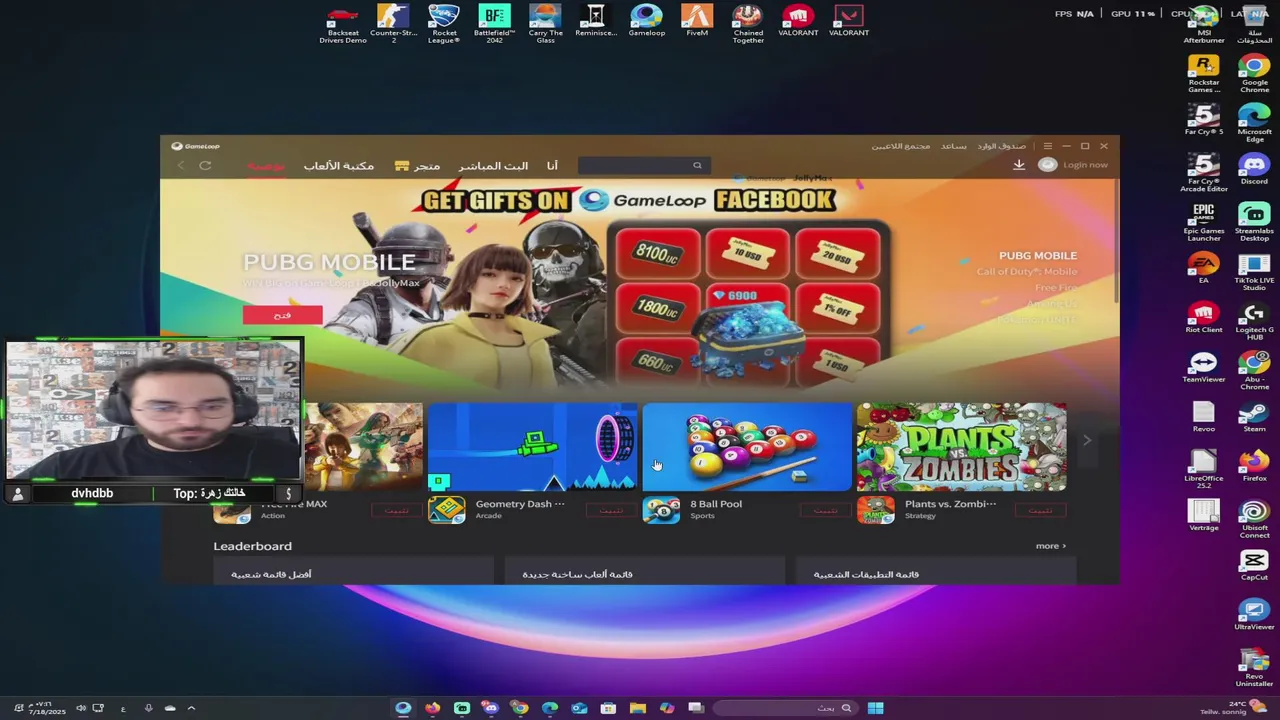Open Steam desktop shortcut

point(1254,417)
